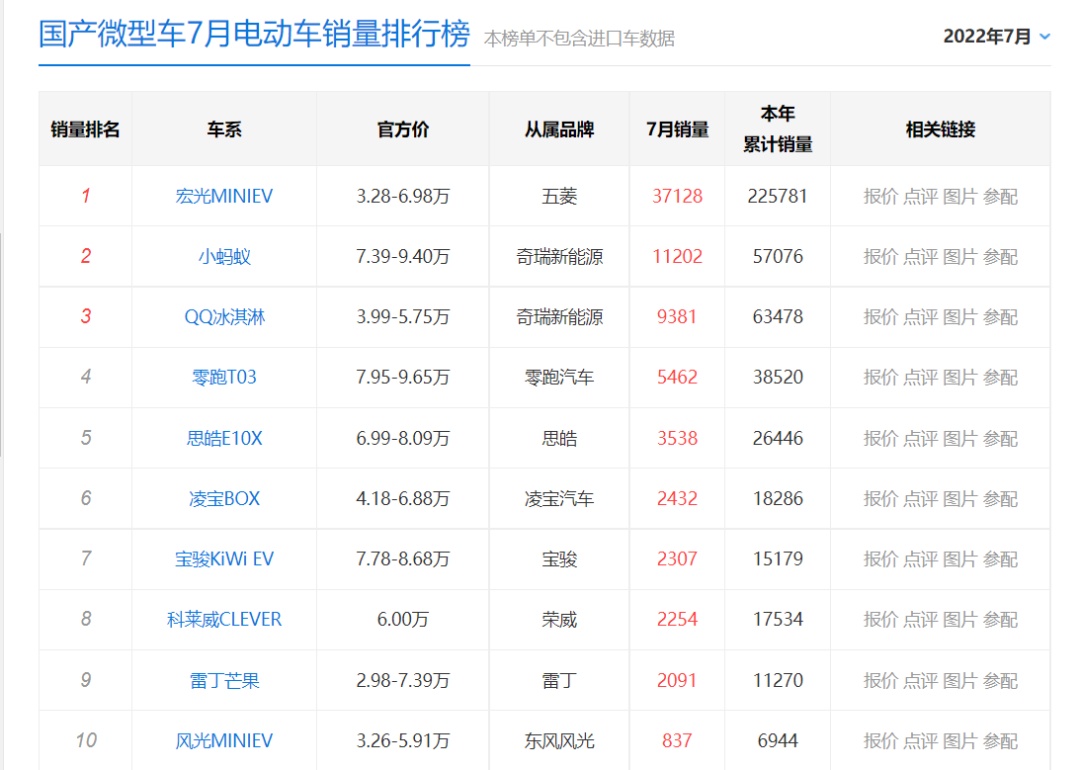Image resolution: width=1080 pixels, height=770 pixels.
Task: Click 图片 in the QQ冰淇淋 row
Action: tap(960, 317)
